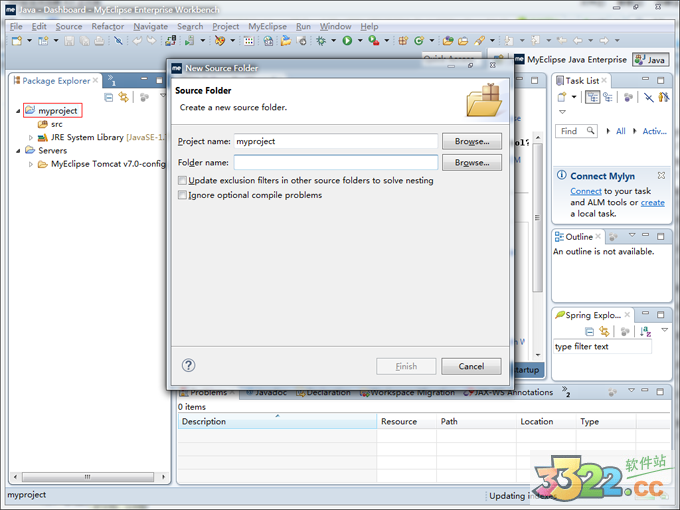680x510 pixels.
Task: Toggle Focus on Workweek in Task List
Action: 628,97
